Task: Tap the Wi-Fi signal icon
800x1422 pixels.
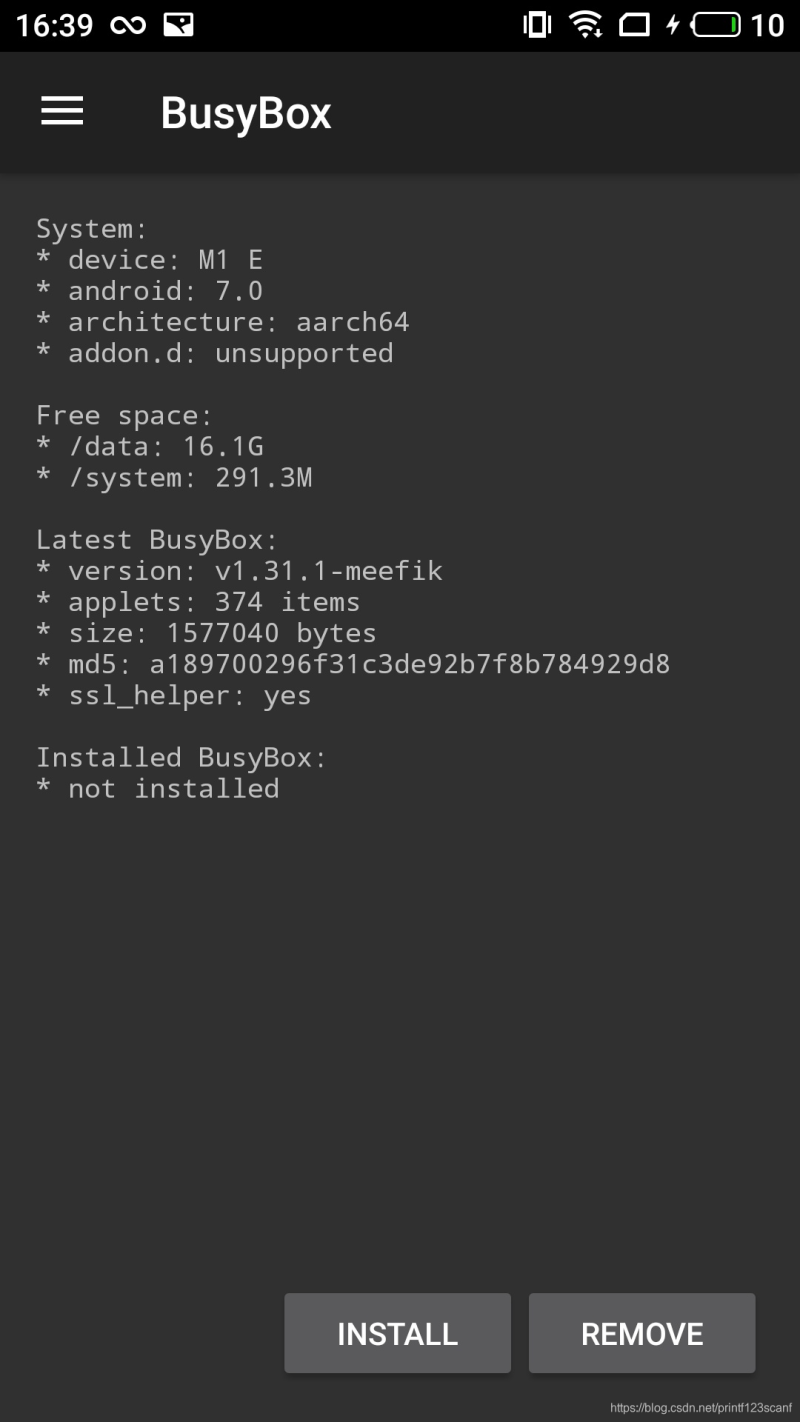Action: point(586,25)
